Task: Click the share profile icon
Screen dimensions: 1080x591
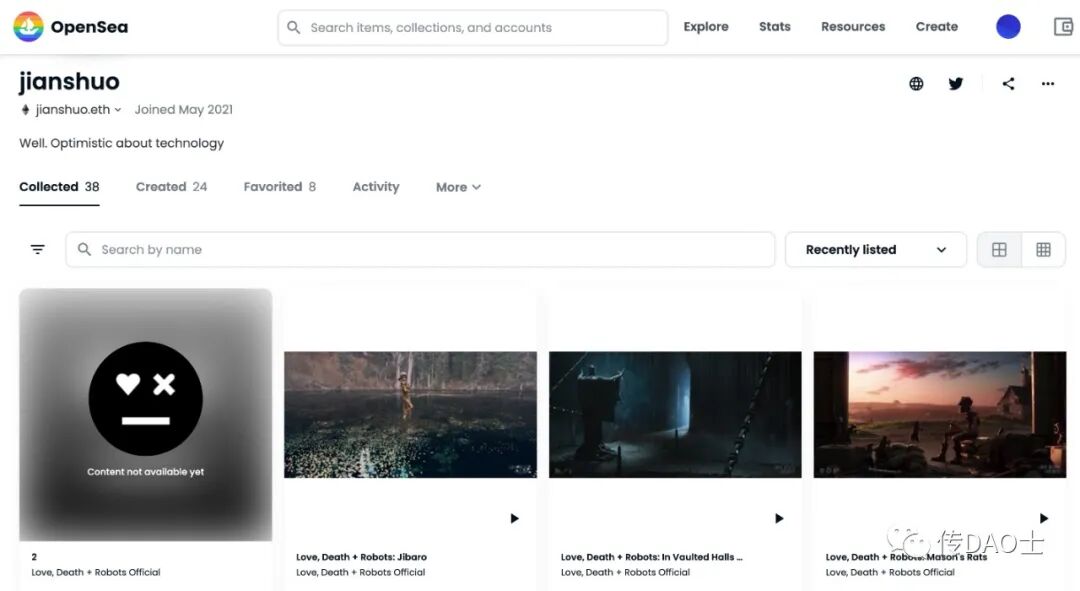Action: (x=1008, y=84)
